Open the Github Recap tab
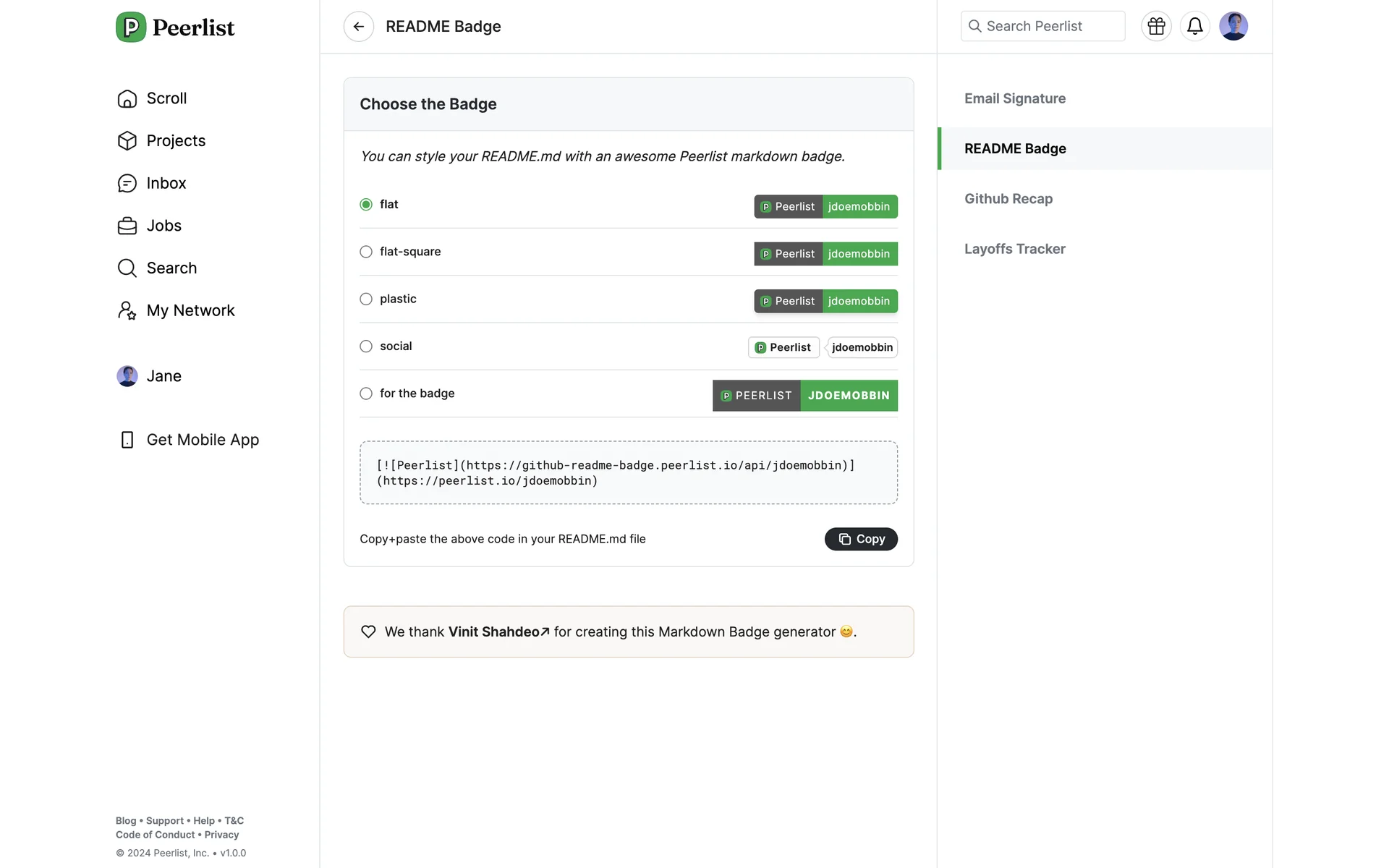The width and height of the screenshot is (1389, 868). [x=1008, y=199]
